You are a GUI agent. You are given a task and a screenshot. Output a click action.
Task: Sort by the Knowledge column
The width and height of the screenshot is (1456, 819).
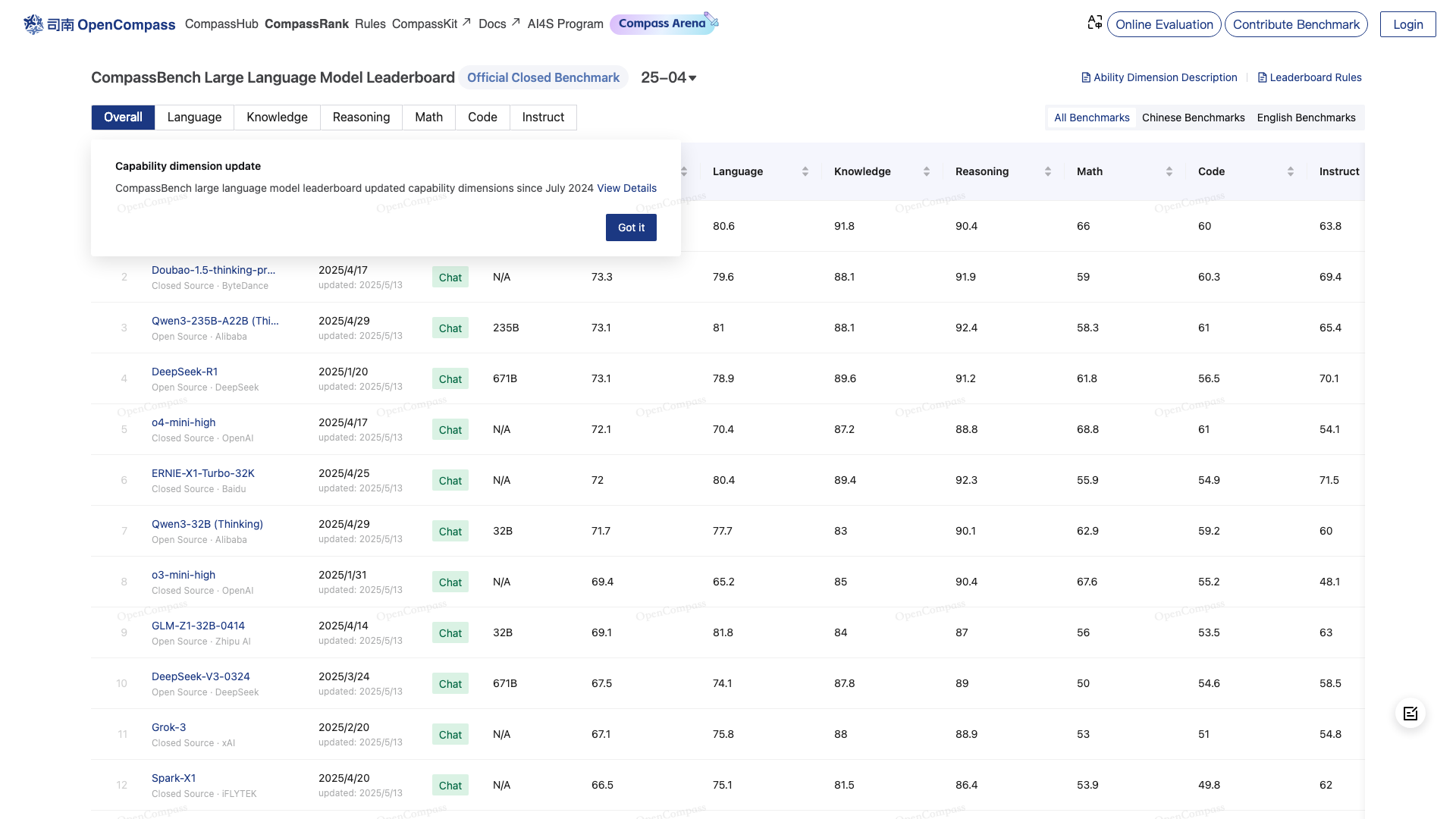[x=927, y=171]
